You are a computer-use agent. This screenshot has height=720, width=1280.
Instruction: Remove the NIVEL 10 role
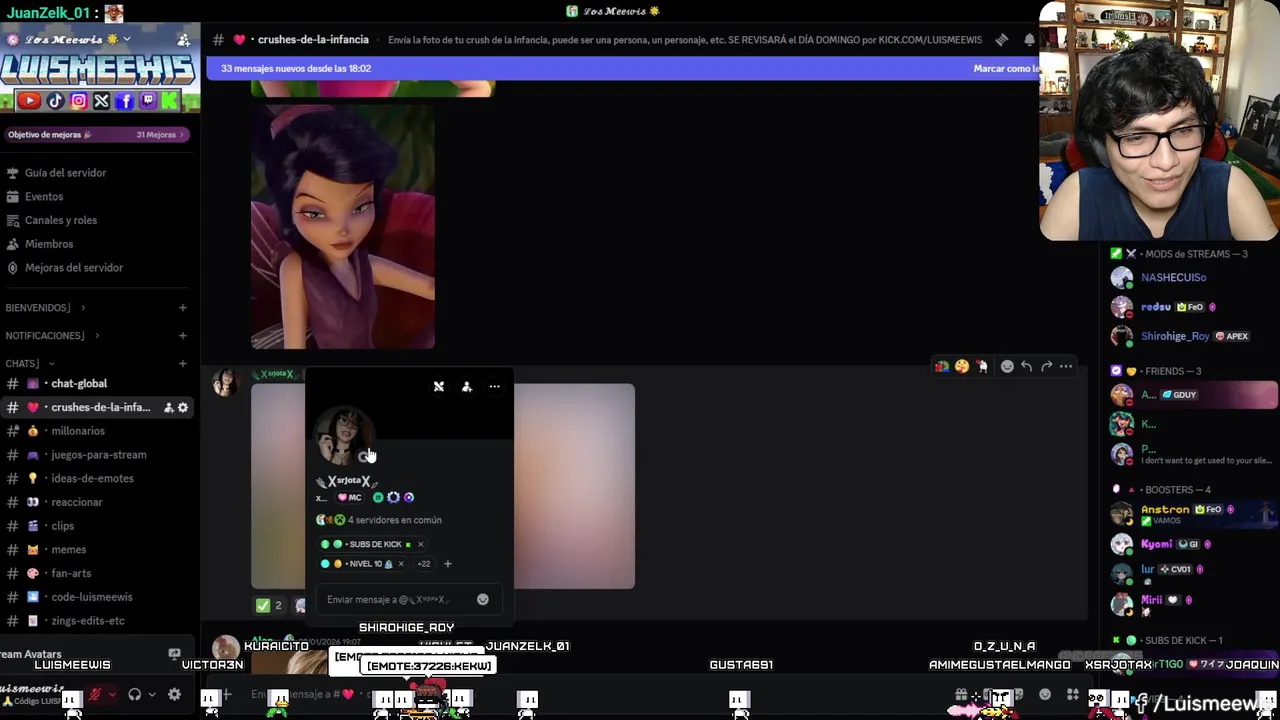(401, 564)
